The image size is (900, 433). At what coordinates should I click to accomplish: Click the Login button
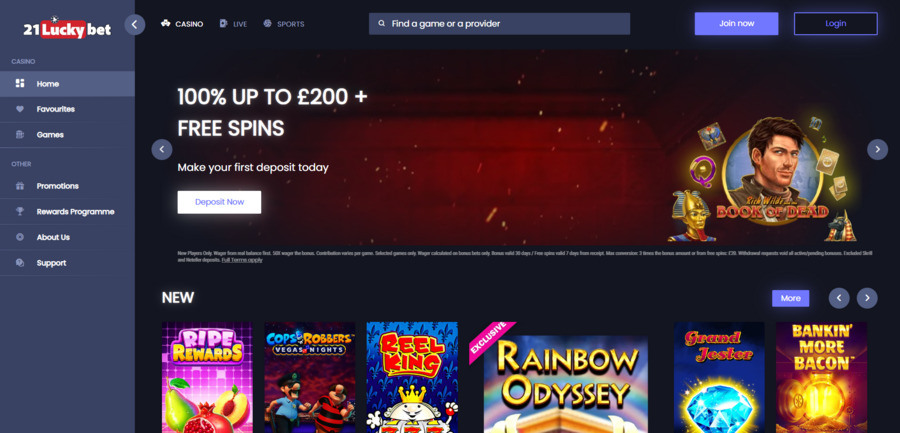836,24
